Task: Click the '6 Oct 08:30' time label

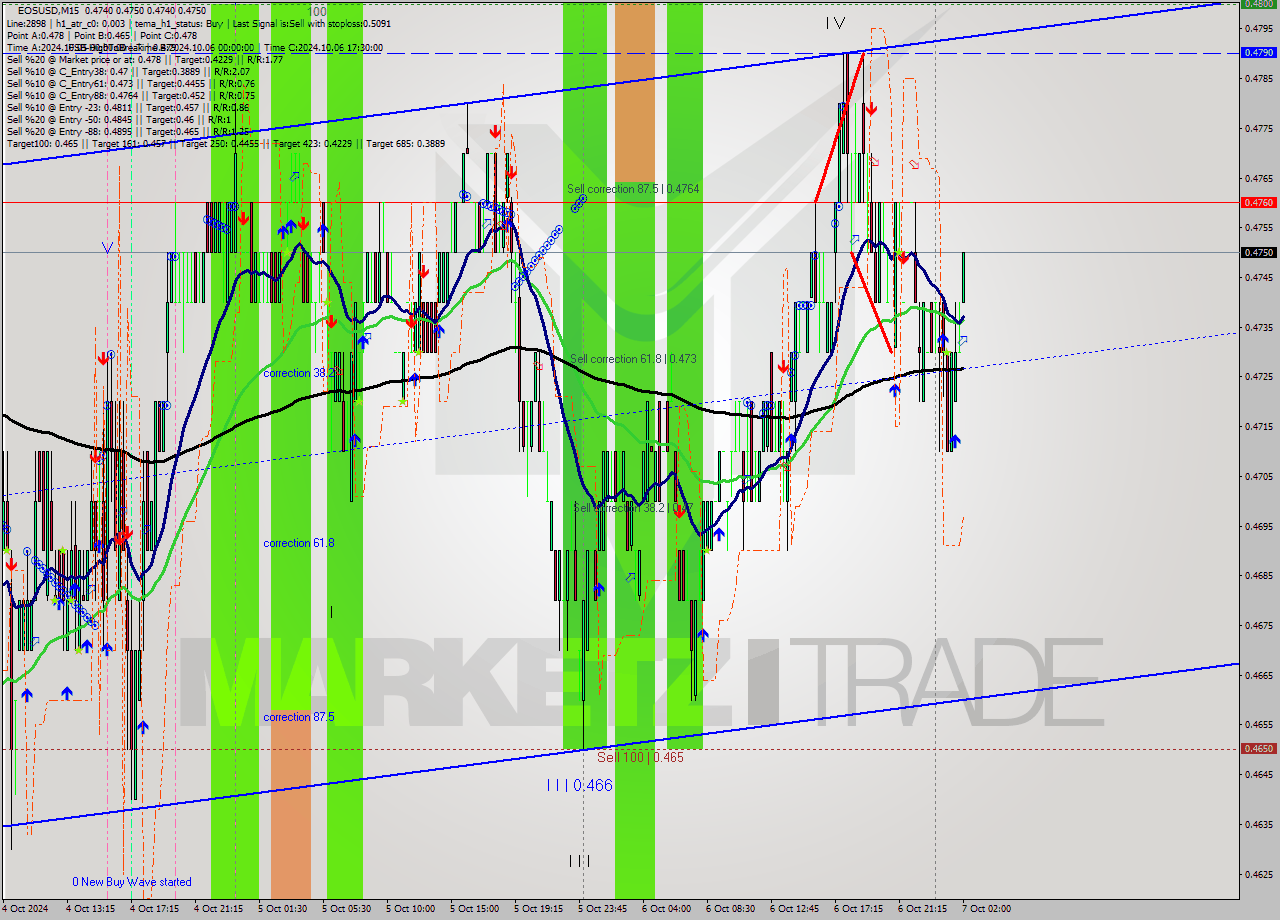Action: (731, 909)
